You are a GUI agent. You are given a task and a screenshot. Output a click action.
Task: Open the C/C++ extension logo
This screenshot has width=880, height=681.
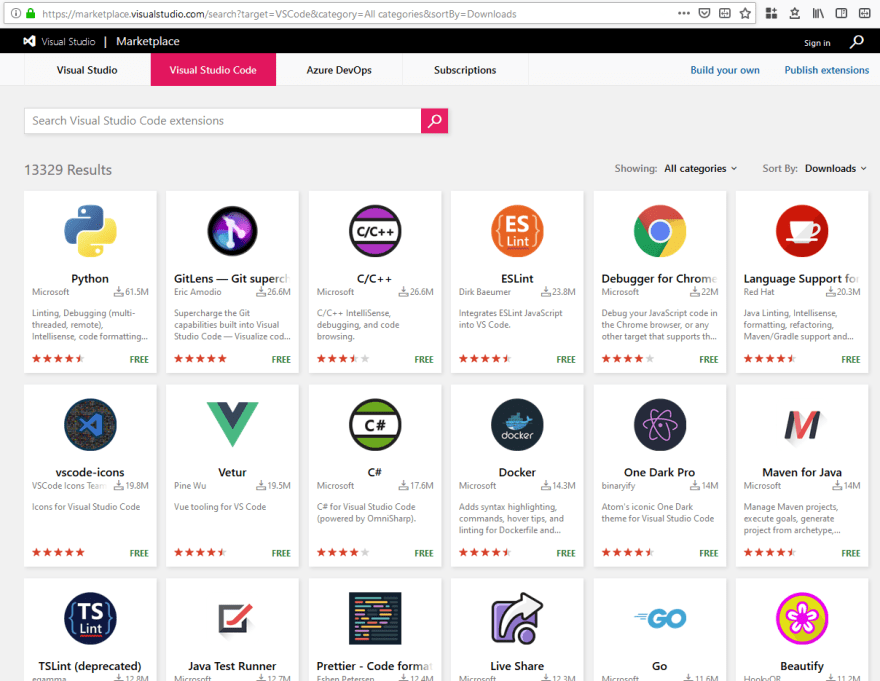click(x=375, y=231)
